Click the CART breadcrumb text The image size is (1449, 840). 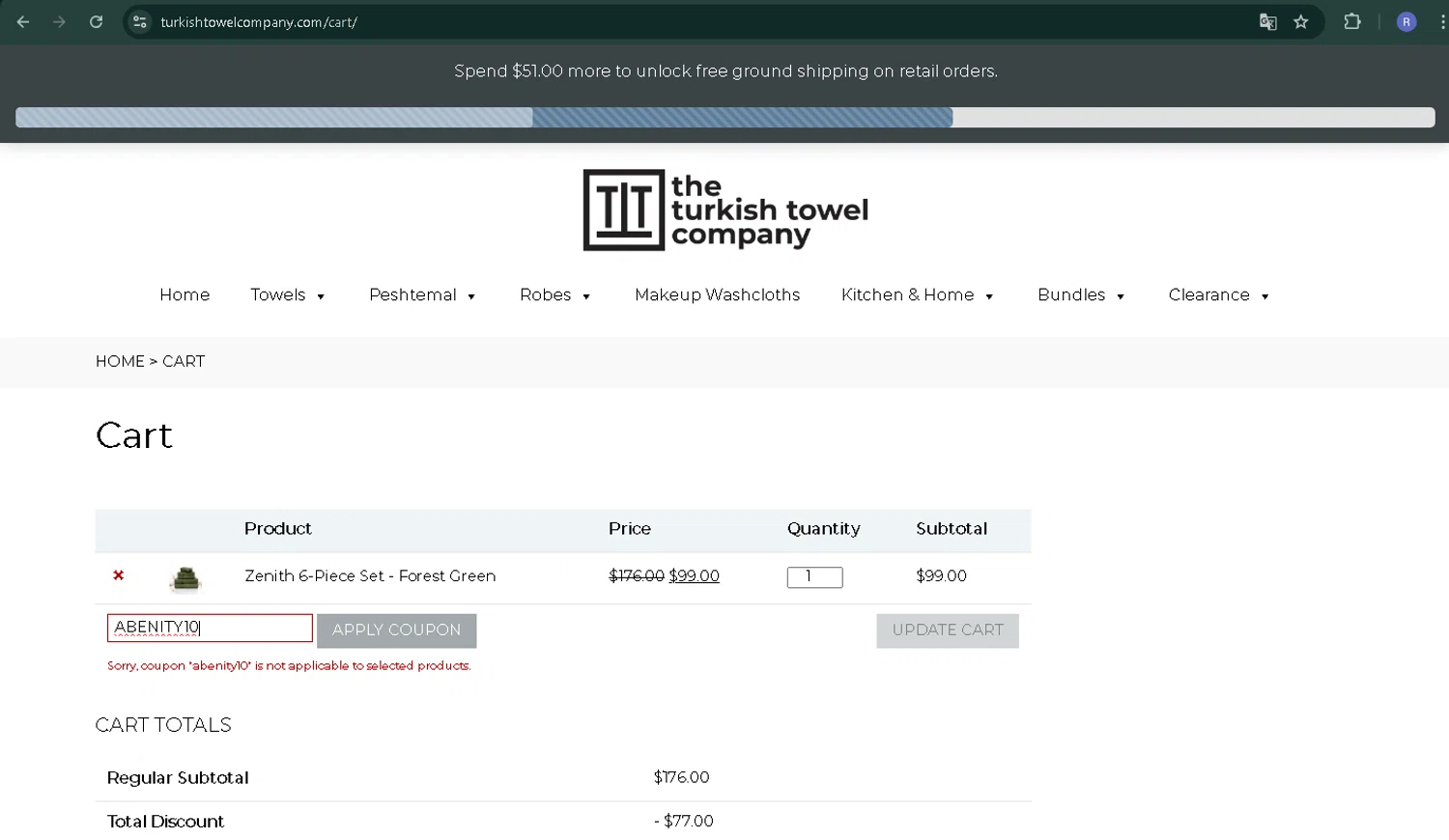[184, 361]
